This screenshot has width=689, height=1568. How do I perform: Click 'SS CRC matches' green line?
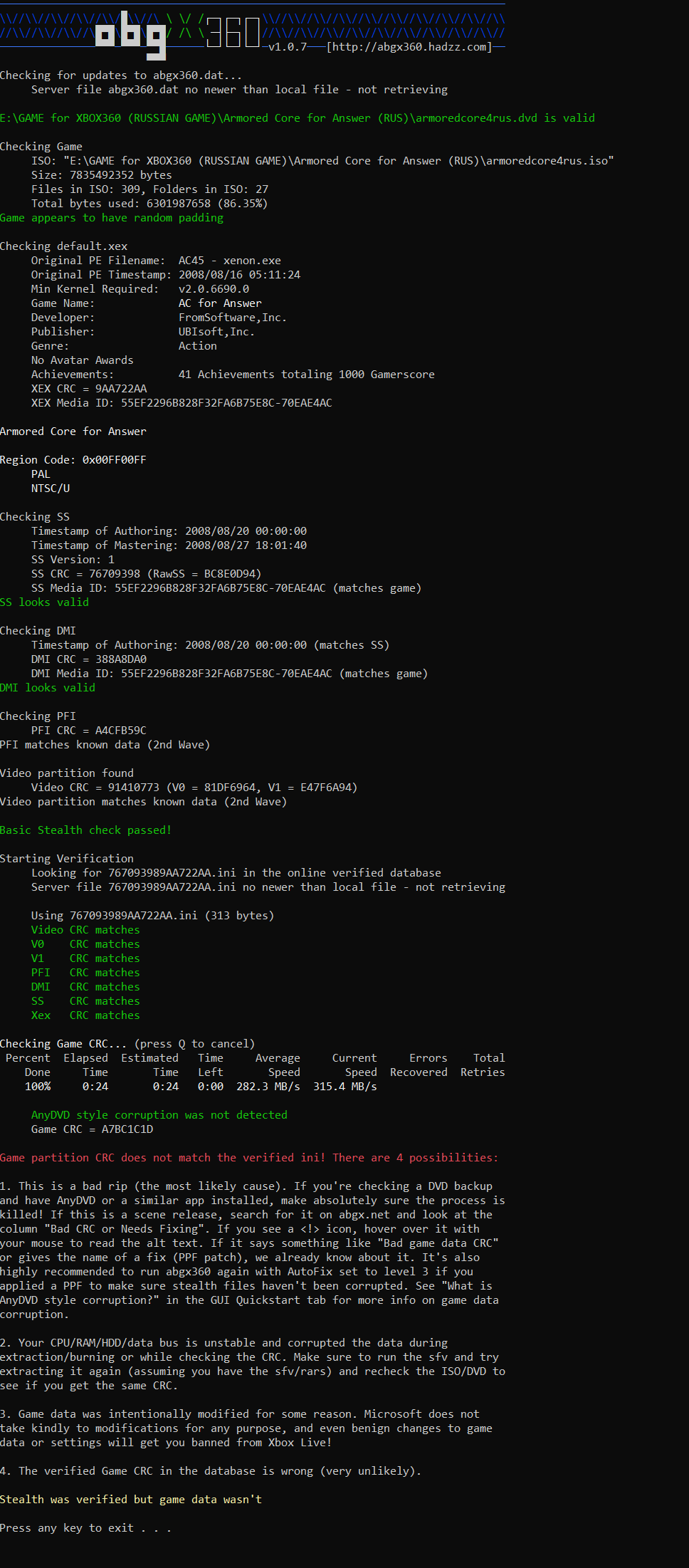coord(85,1001)
